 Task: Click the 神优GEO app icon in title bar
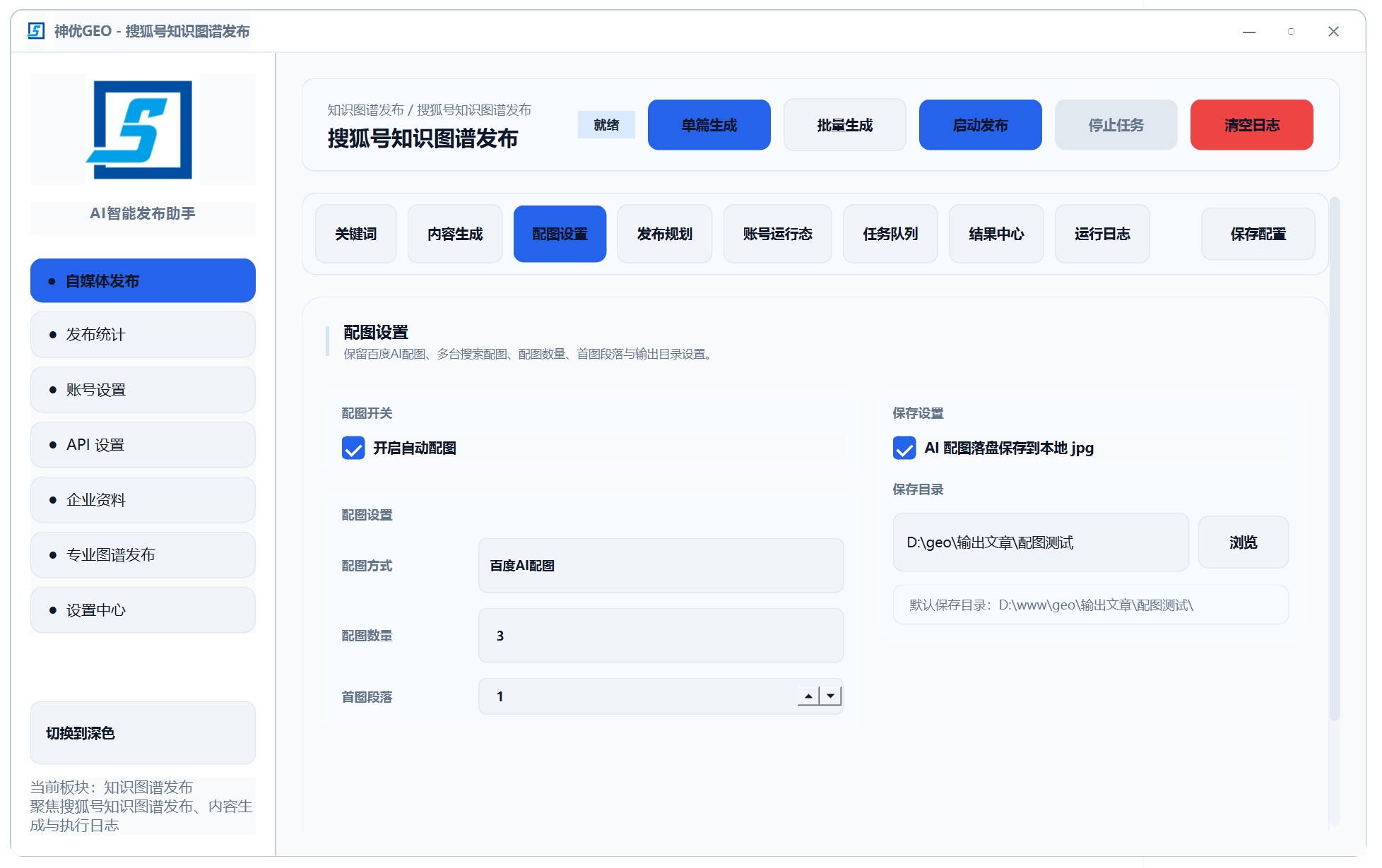click(x=36, y=31)
